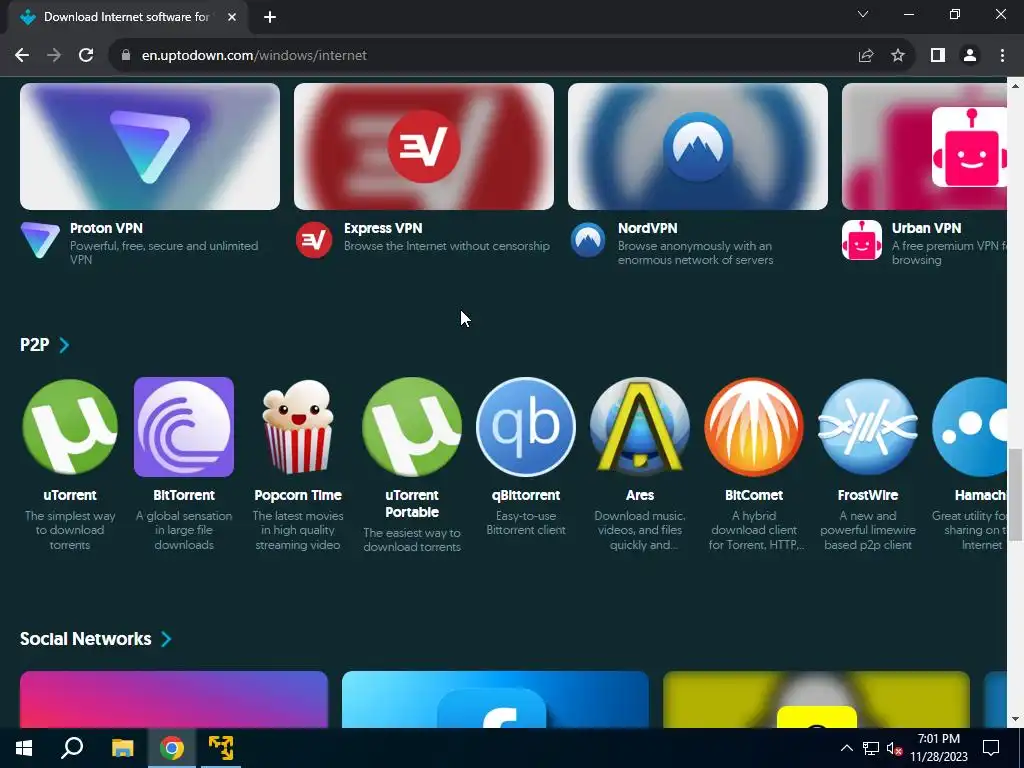This screenshot has width=1024, height=768.
Task: Switch to Chrome in taskbar
Action: coord(172,748)
